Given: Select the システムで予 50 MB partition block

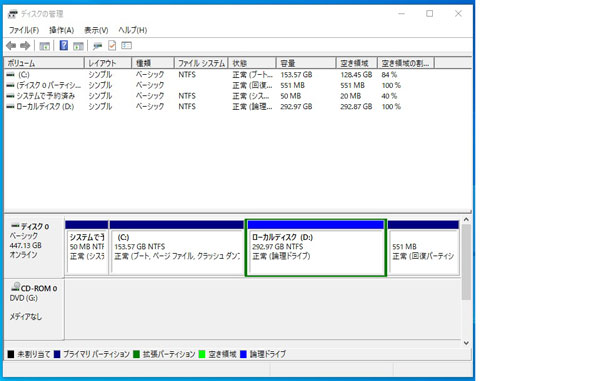Looking at the screenshot, I should coord(87,248).
